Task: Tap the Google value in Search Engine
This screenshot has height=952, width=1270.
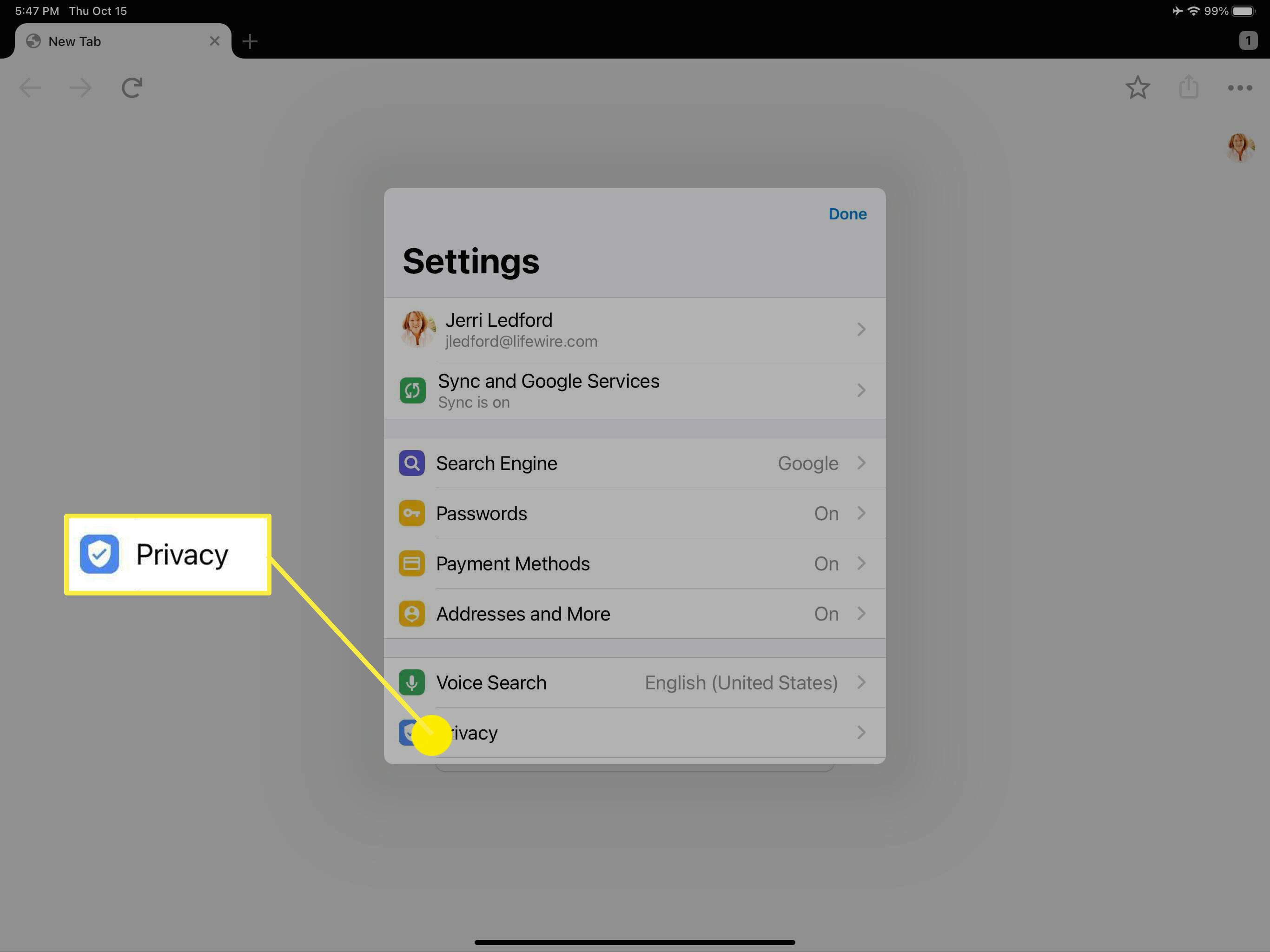Action: (808, 463)
